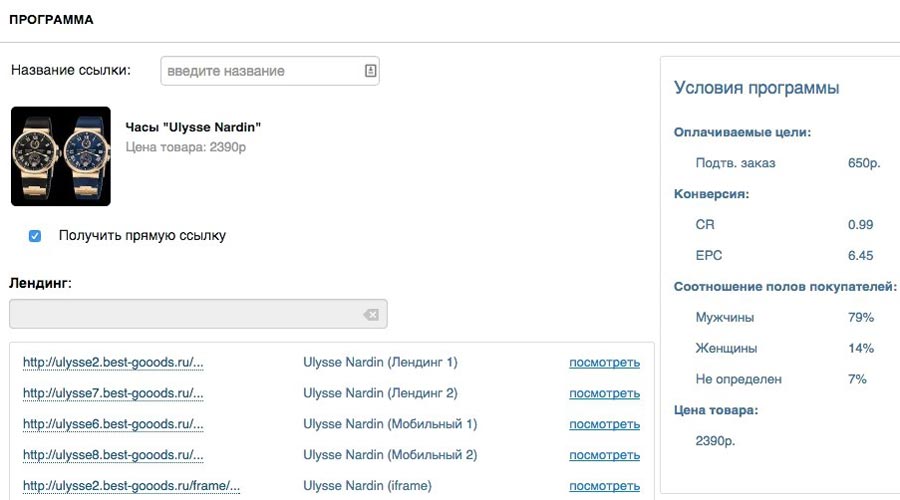Select the ulysse7.best-gooods.ru link

click(x=113, y=393)
